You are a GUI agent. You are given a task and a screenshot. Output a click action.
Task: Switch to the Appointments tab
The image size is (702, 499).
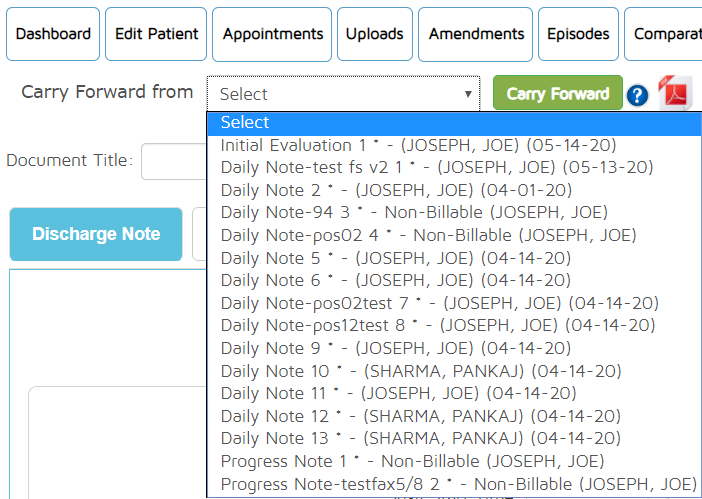pos(273,34)
